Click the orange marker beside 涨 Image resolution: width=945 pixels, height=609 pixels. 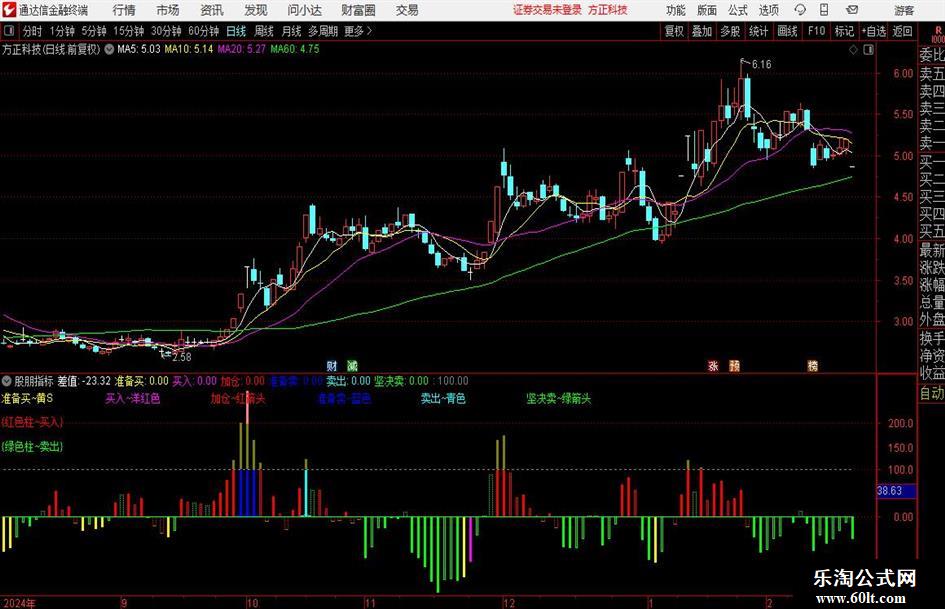[x=734, y=365]
